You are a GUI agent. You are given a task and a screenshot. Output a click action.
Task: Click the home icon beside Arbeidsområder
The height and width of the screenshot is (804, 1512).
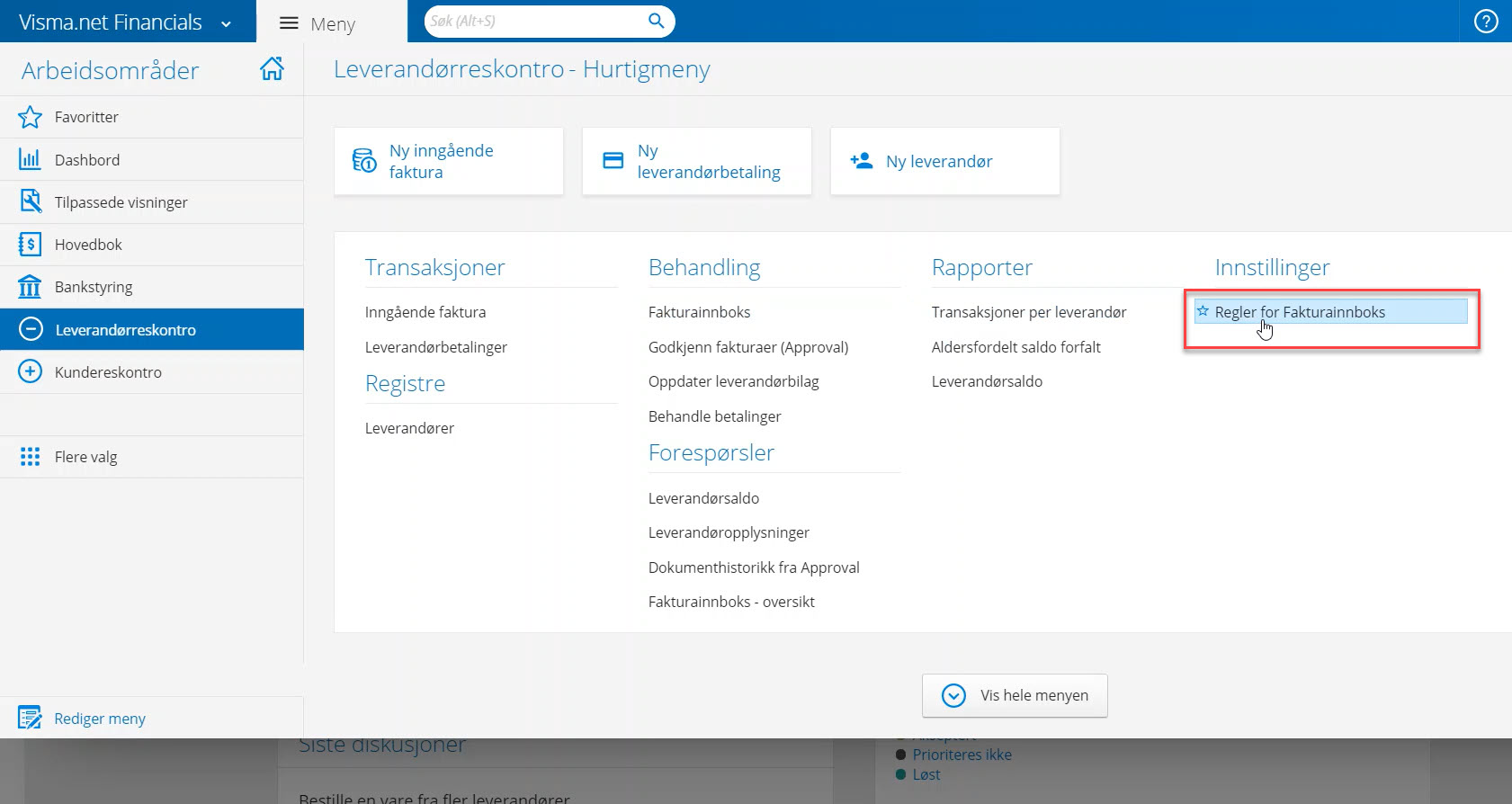coord(272,68)
